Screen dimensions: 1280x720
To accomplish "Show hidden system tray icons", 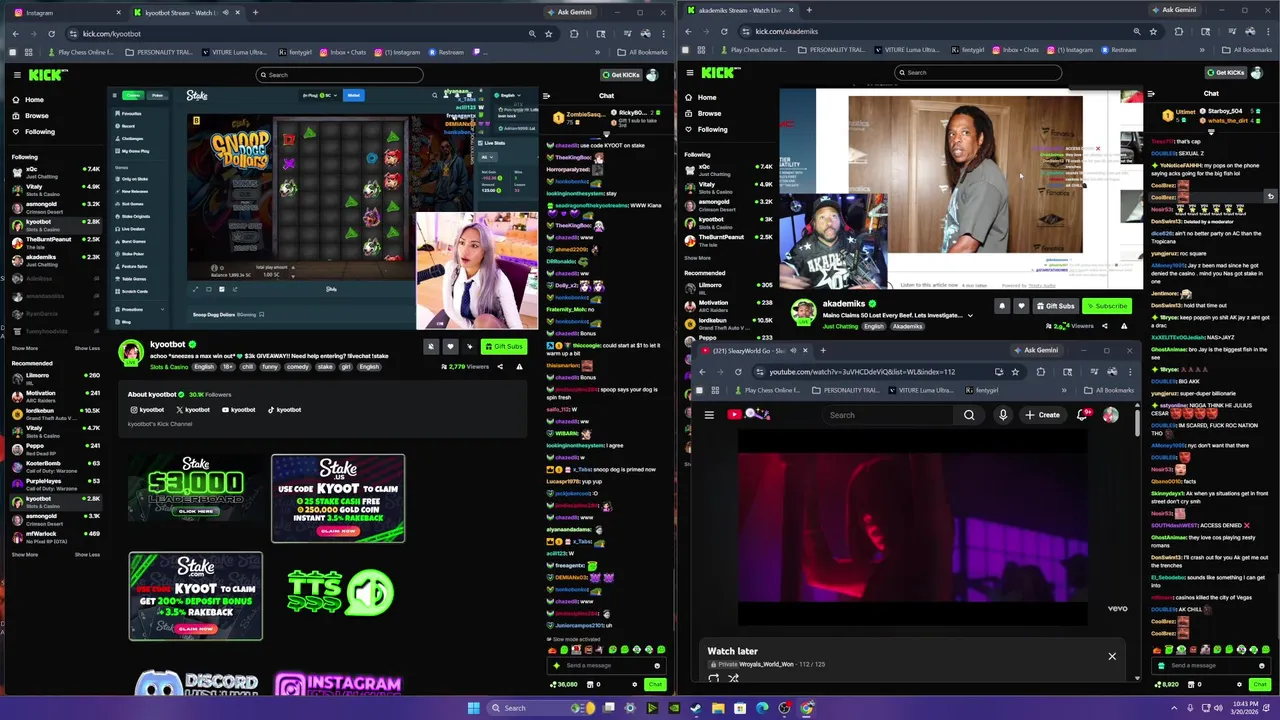I will tap(1174, 708).
